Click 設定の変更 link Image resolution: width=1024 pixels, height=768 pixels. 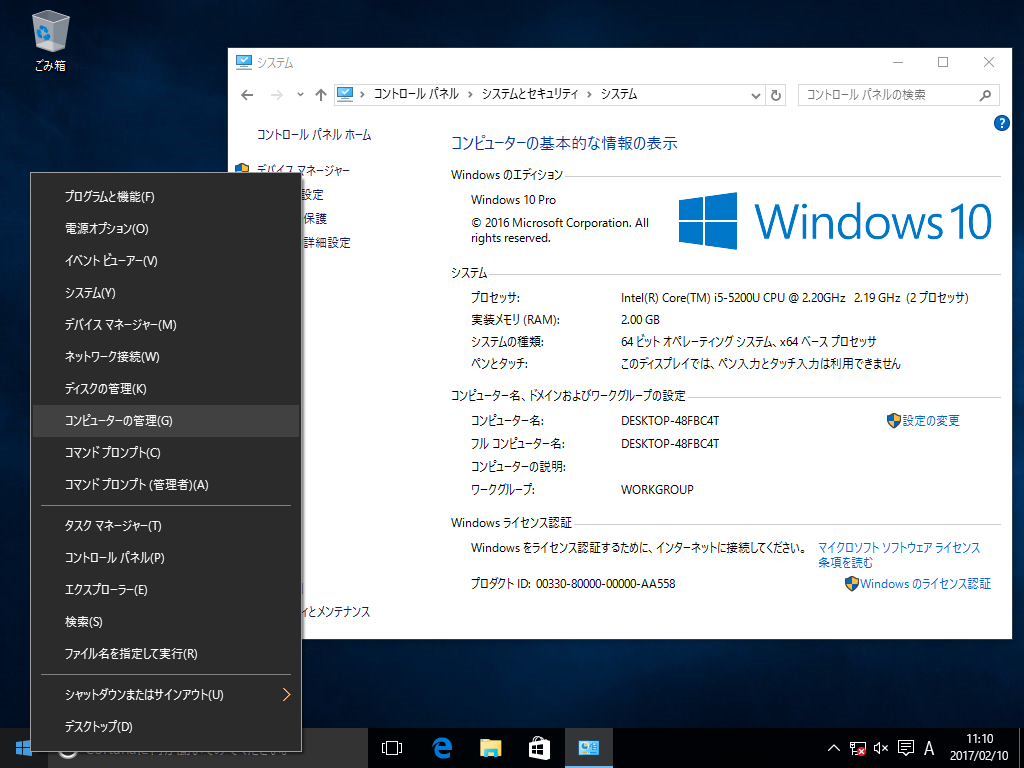[931, 421]
